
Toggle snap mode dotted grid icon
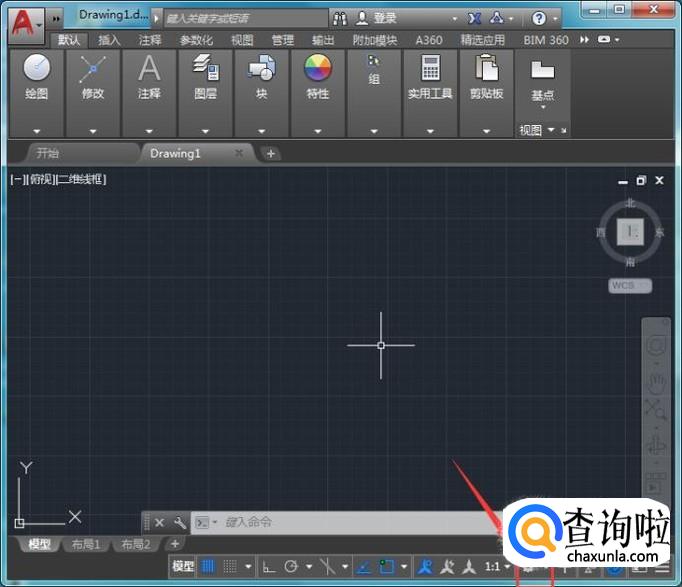[230, 566]
